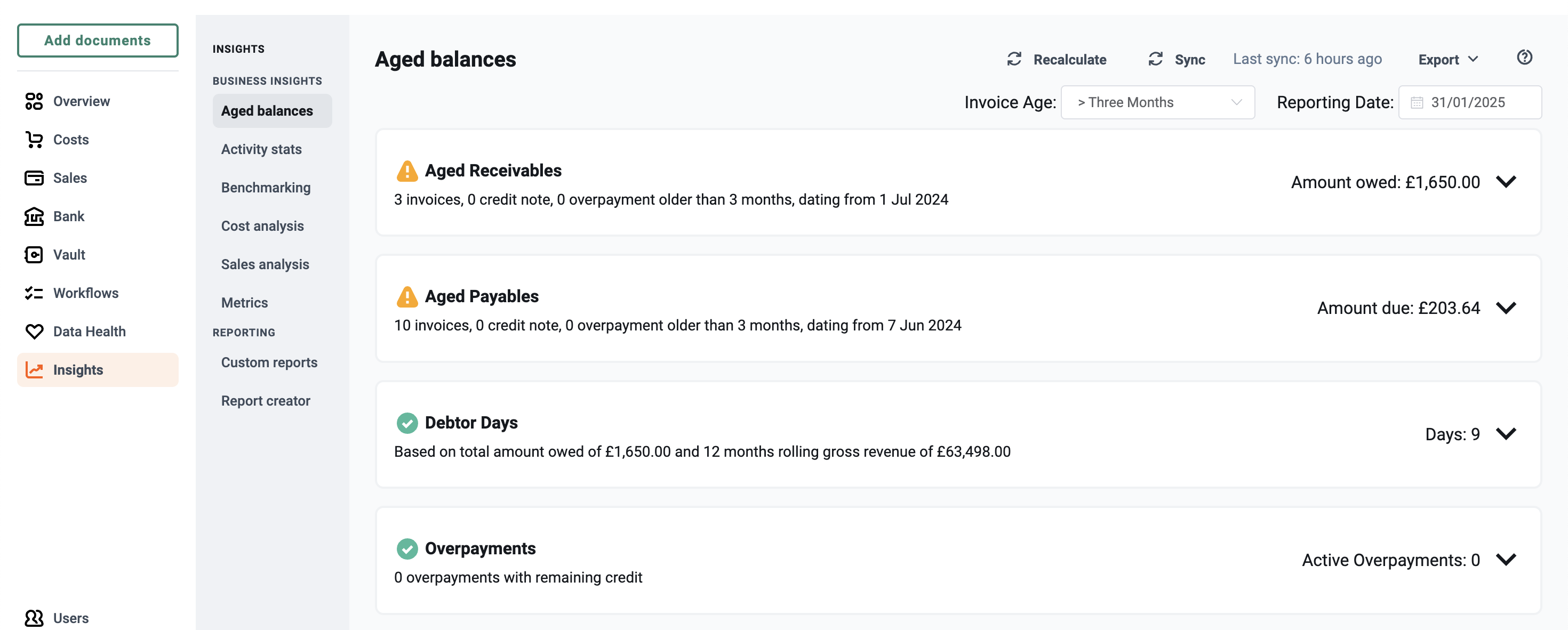Click the Overview grid icon
This screenshot has width=1568, height=630.
(34, 101)
